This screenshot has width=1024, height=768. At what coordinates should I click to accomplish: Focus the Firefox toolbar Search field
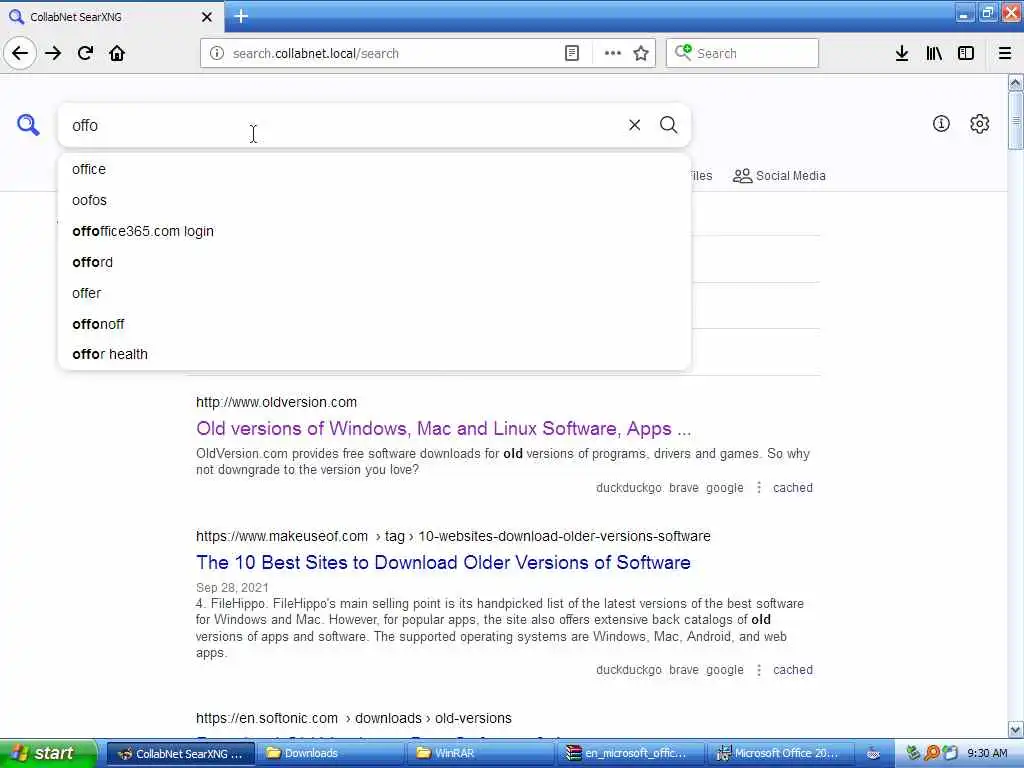click(742, 53)
